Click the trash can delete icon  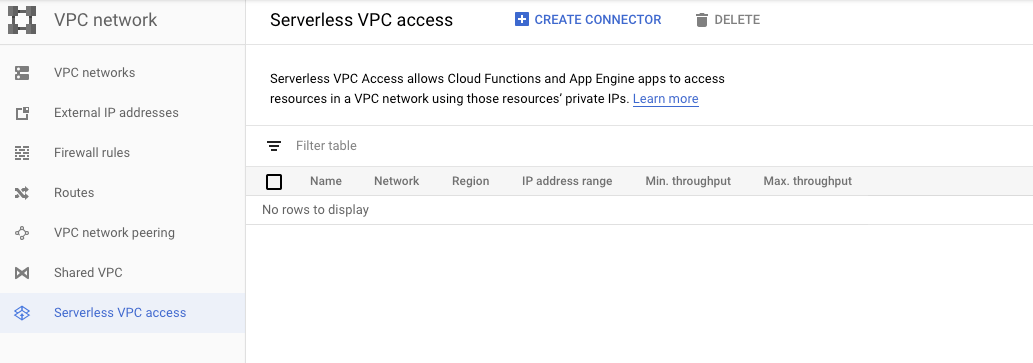click(x=702, y=20)
